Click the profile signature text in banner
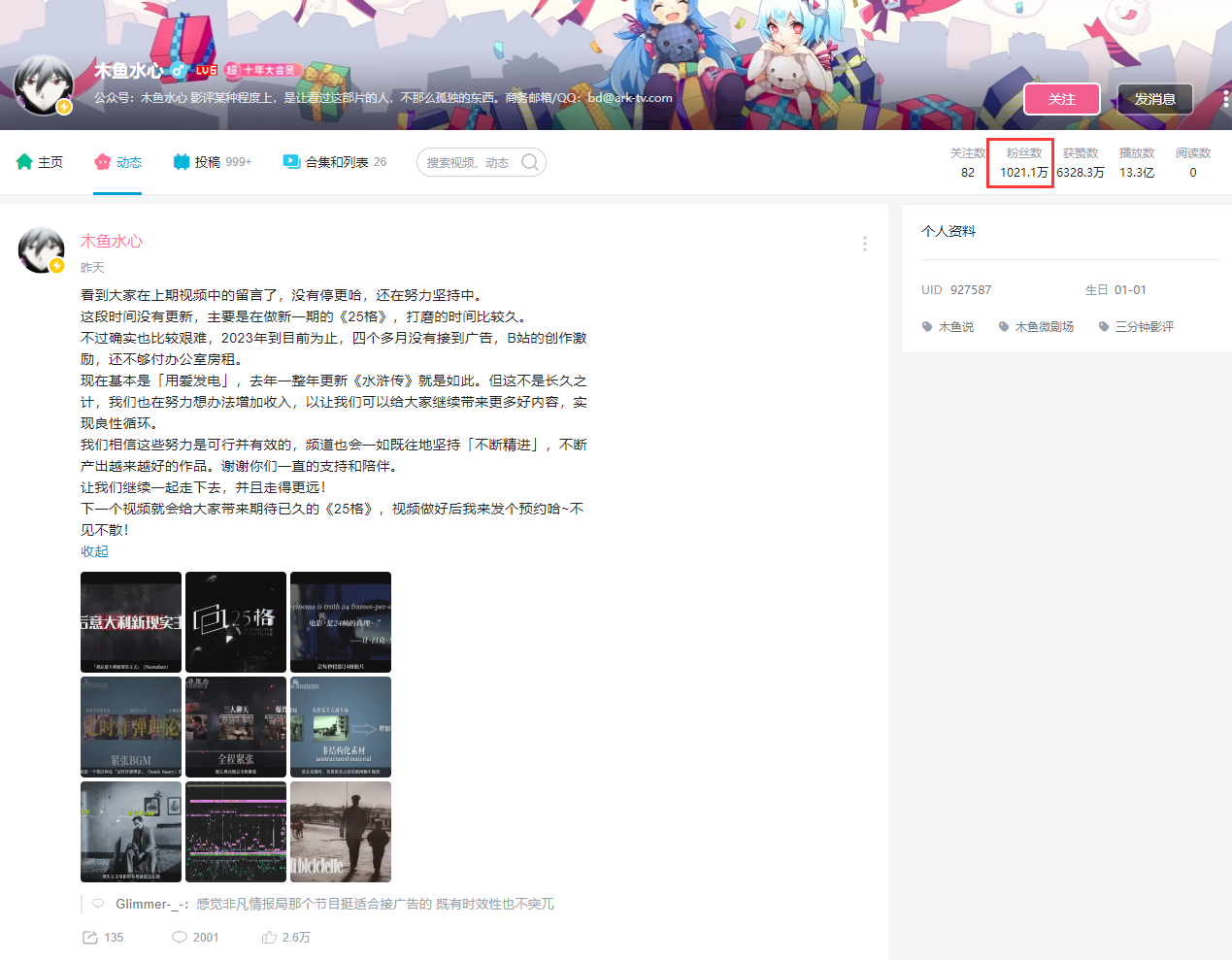Viewport: 1232px width, 960px height. (x=383, y=98)
